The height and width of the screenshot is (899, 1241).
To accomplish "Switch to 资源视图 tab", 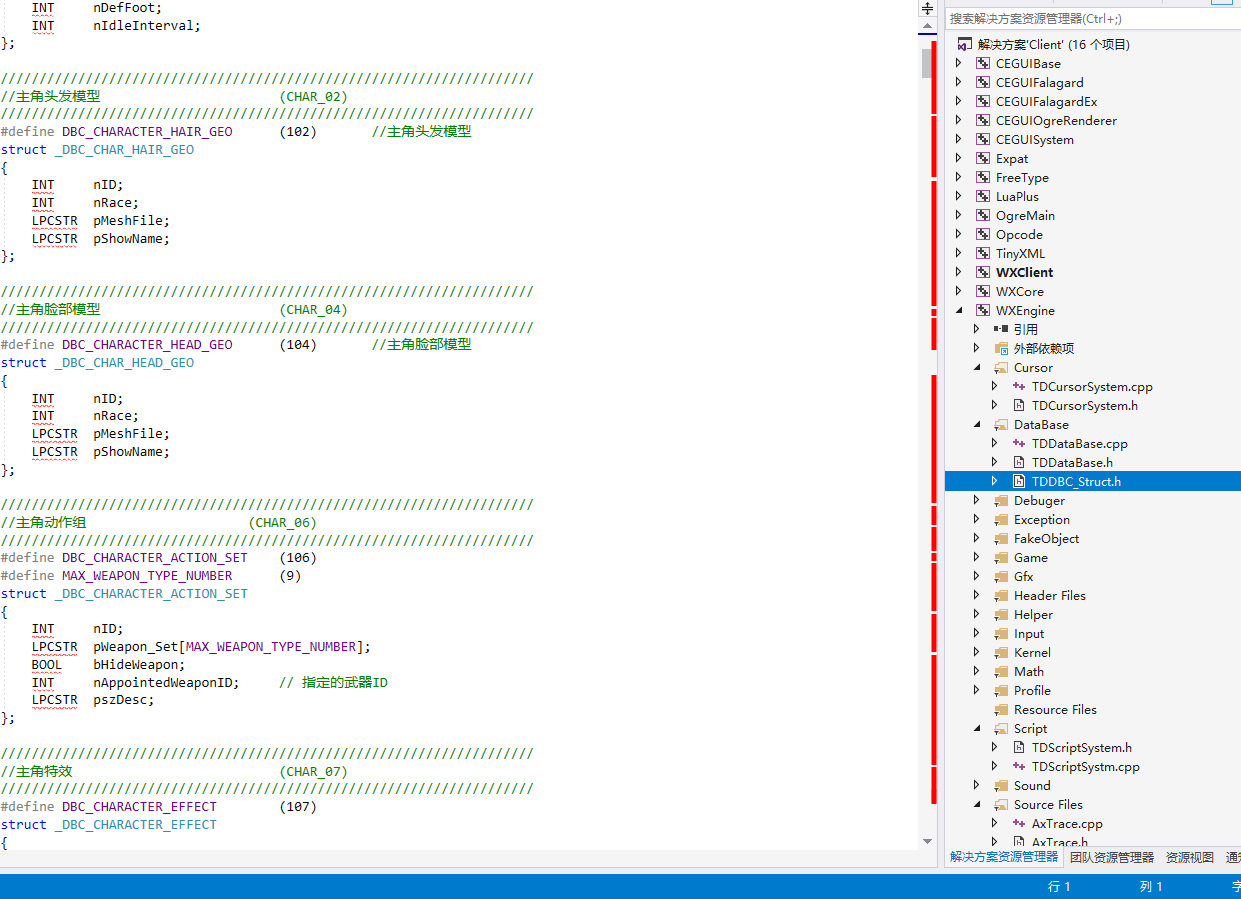I will pyautogui.click(x=1189, y=857).
